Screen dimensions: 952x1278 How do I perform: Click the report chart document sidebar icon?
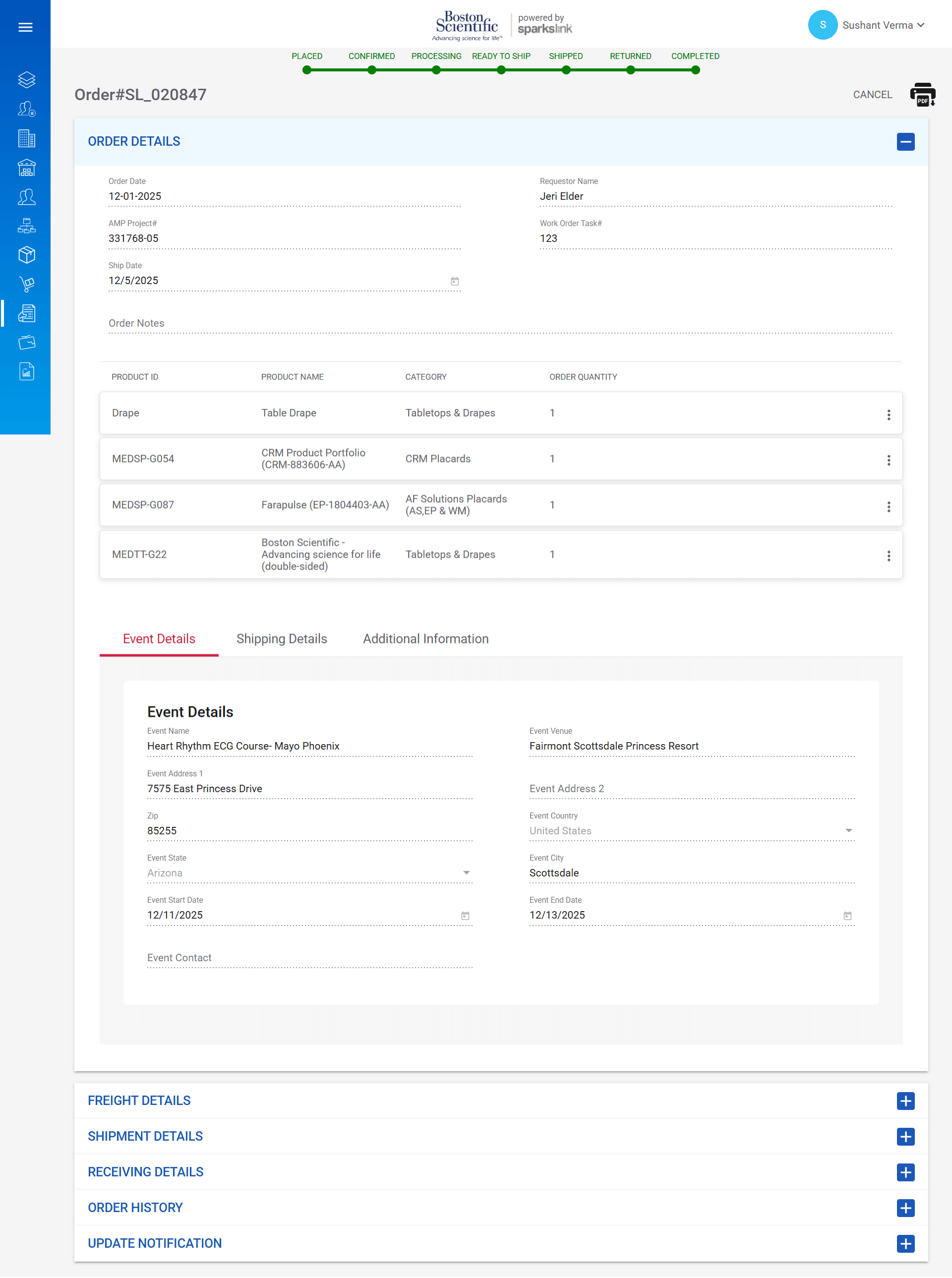tap(26, 372)
